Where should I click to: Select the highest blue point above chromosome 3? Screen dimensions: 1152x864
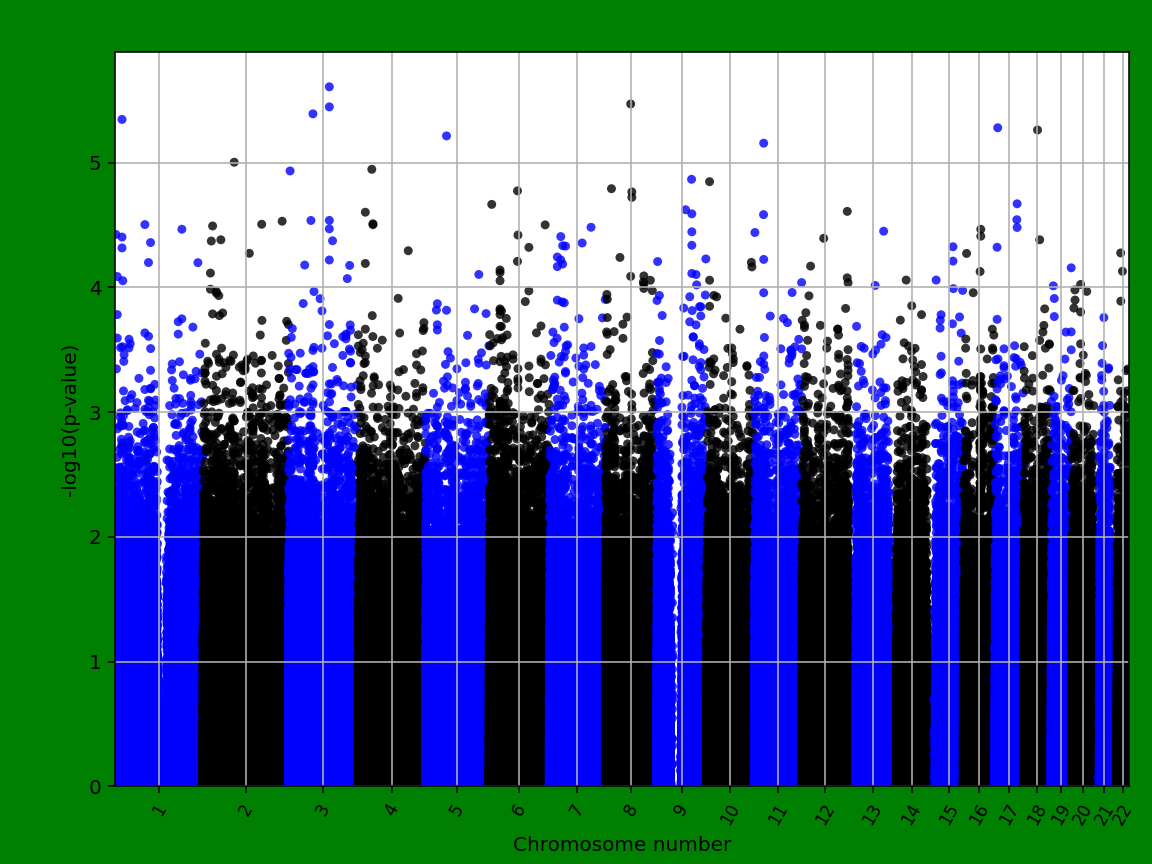click(x=328, y=87)
